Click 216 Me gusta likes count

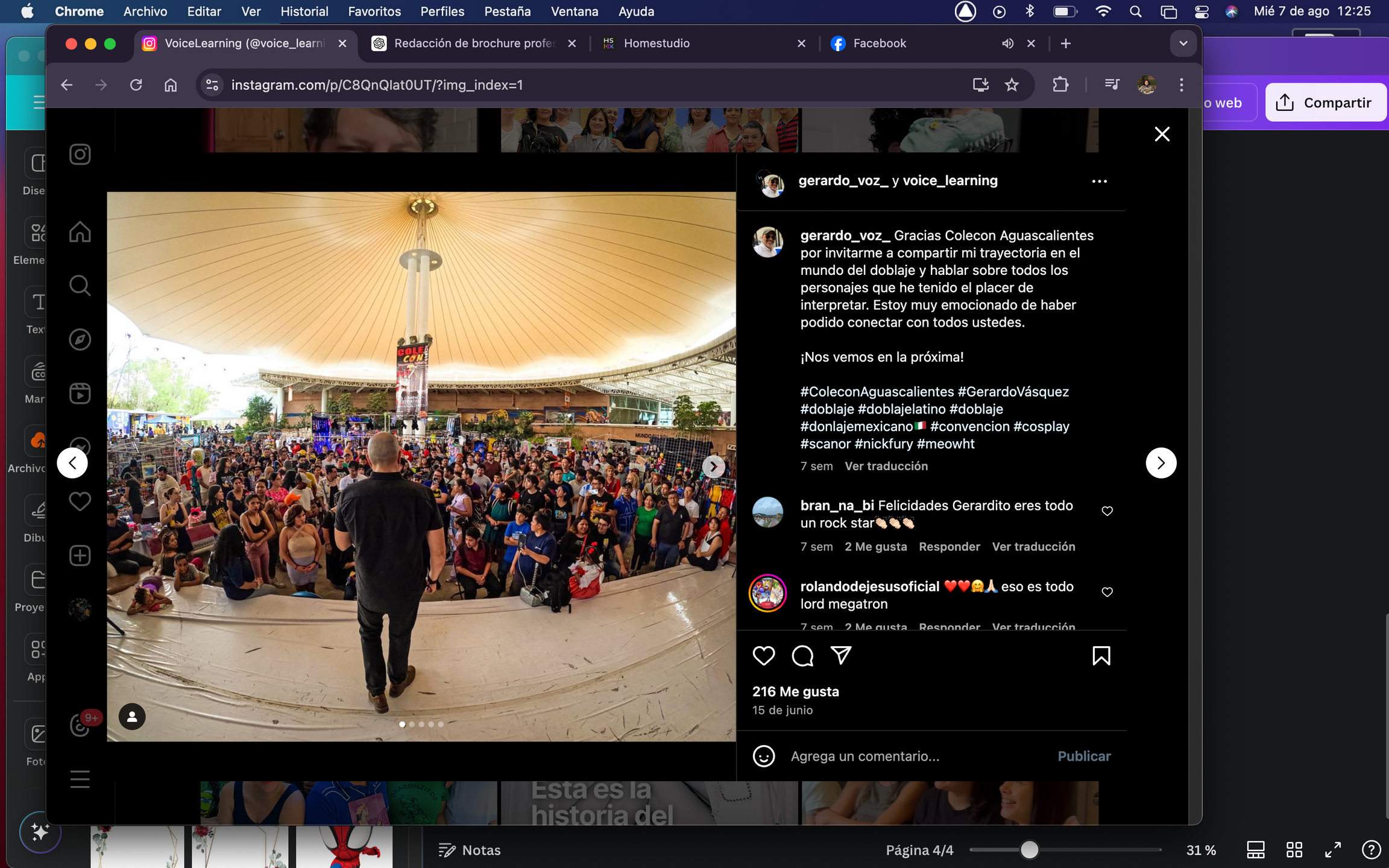point(796,691)
